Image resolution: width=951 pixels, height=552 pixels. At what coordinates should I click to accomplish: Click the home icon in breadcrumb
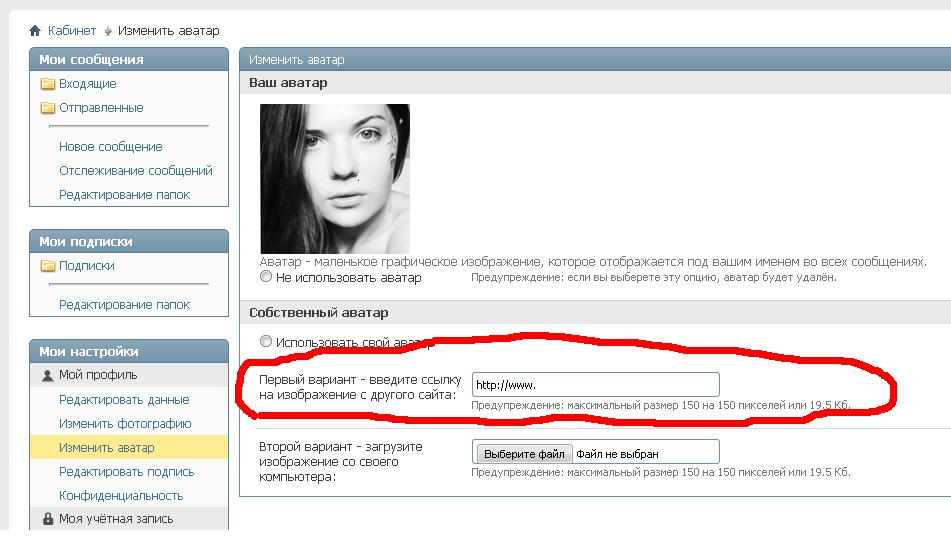coord(35,31)
